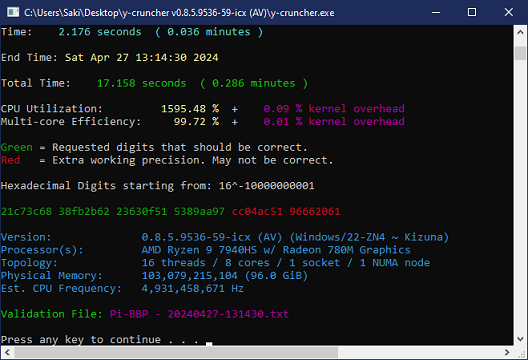
Task: Click the vertical scrollbar thumb
Action: (x=520, y=53)
